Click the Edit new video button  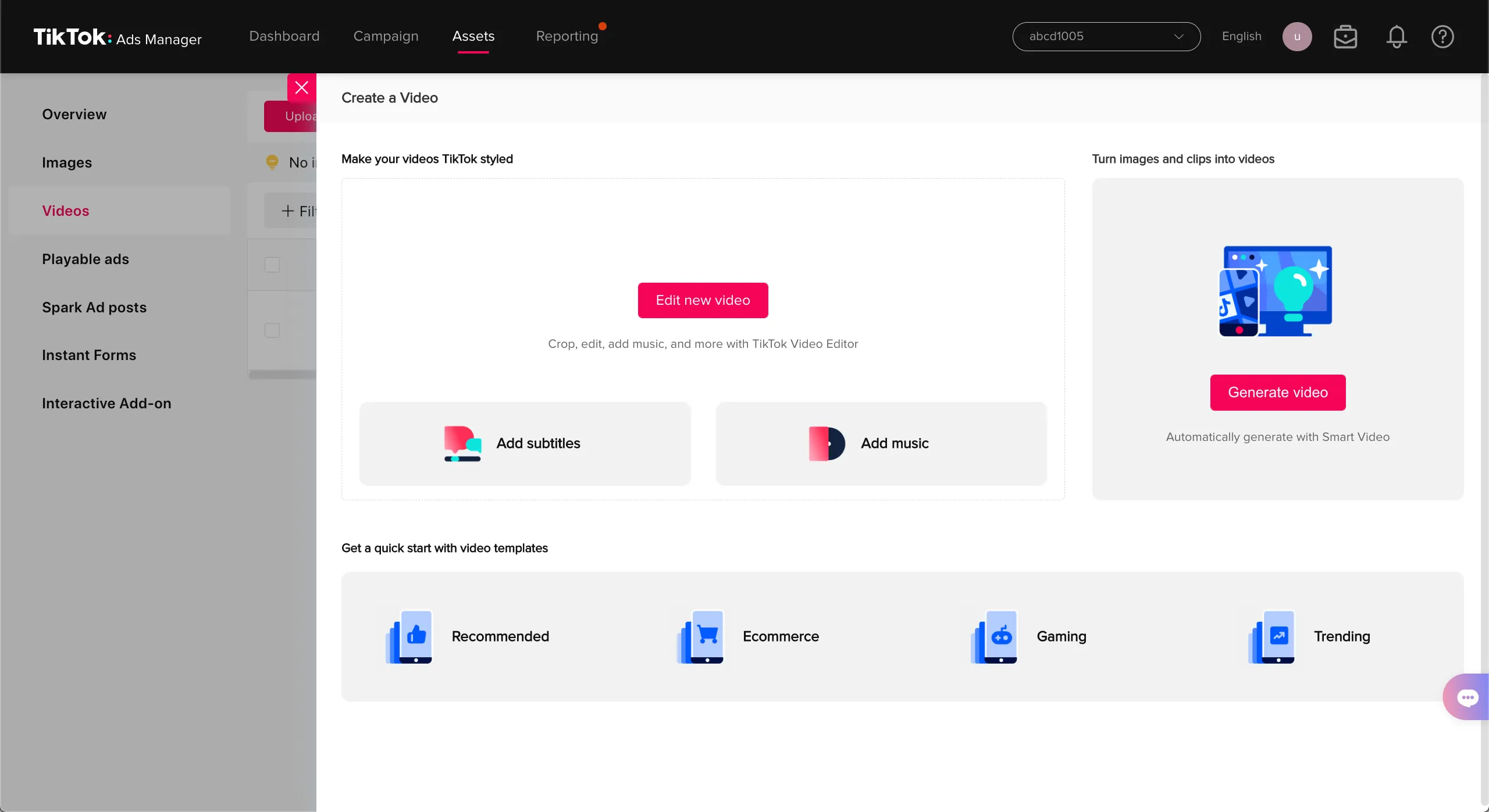point(703,300)
